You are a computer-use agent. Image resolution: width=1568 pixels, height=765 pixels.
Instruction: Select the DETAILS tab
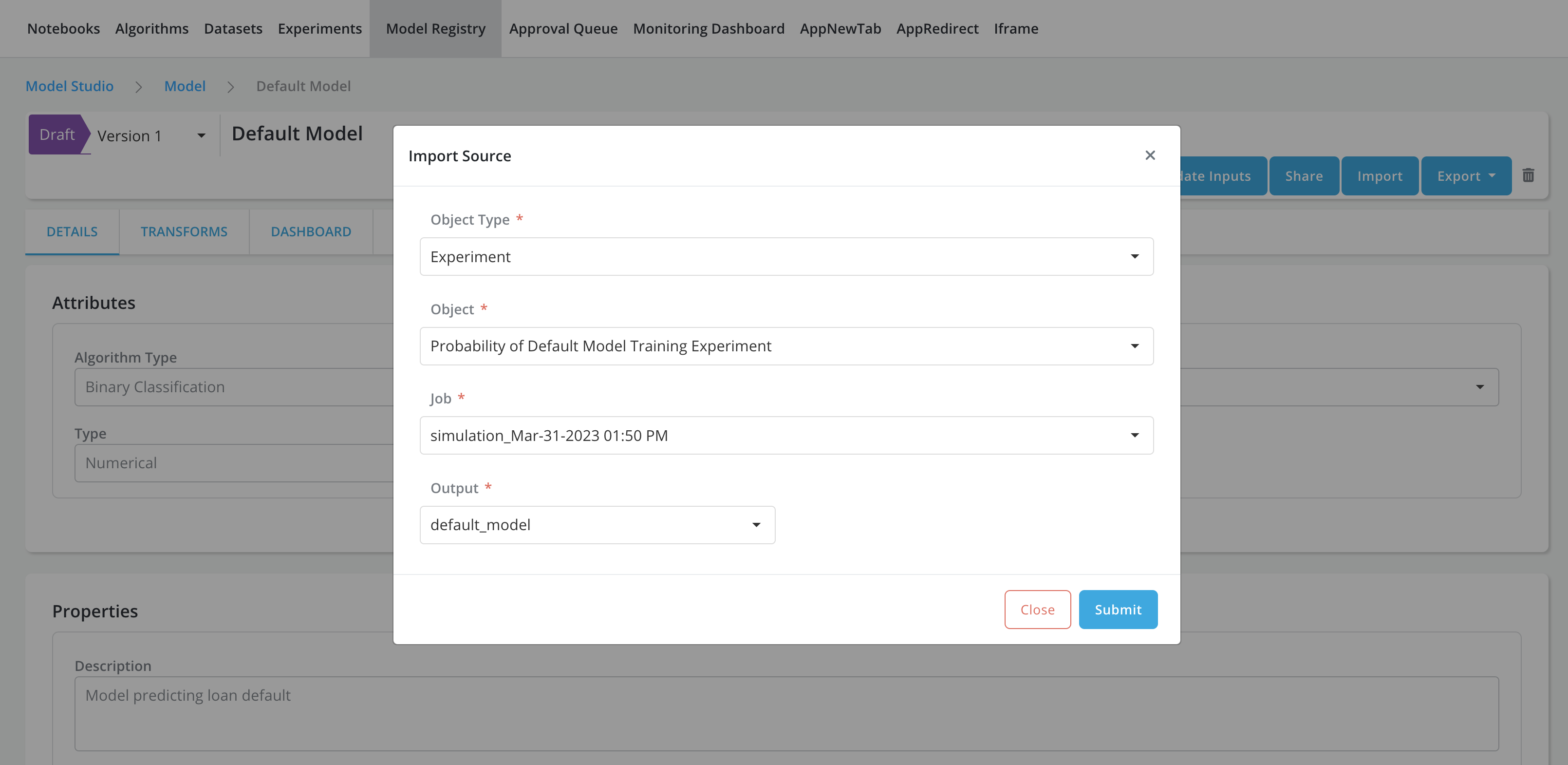click(x=72, y=231)
